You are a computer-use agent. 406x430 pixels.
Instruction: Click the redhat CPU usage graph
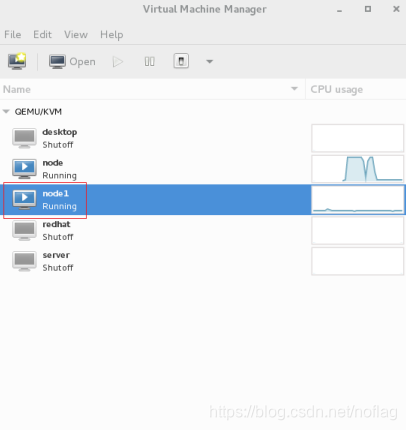(x=357, y=230)
